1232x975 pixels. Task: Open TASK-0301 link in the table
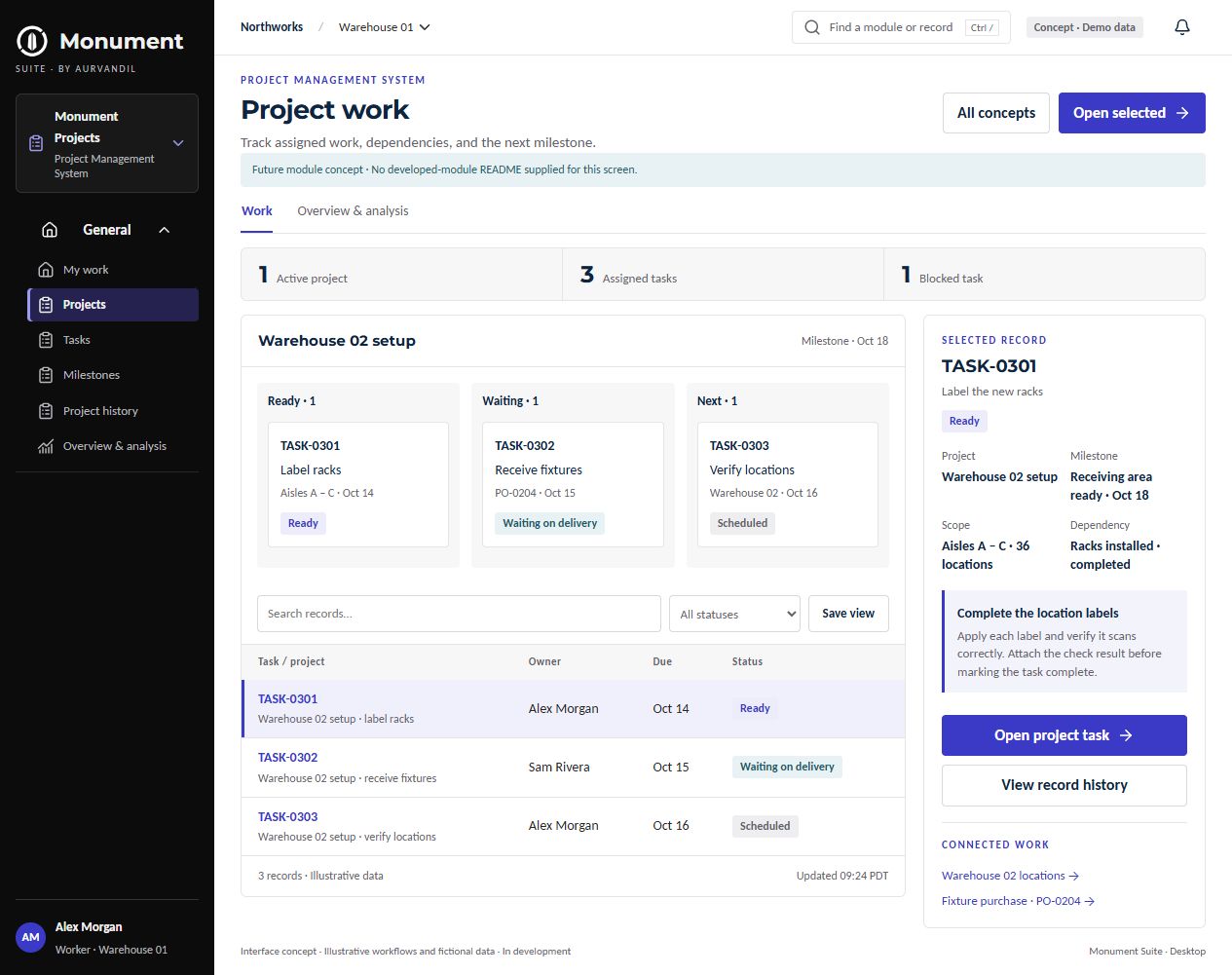(x=287, y=698)
